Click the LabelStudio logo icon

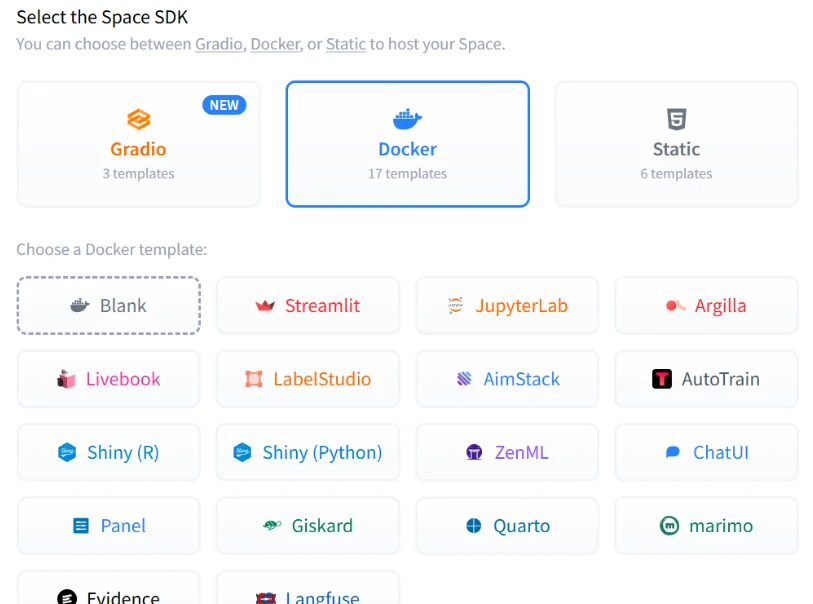254,379
